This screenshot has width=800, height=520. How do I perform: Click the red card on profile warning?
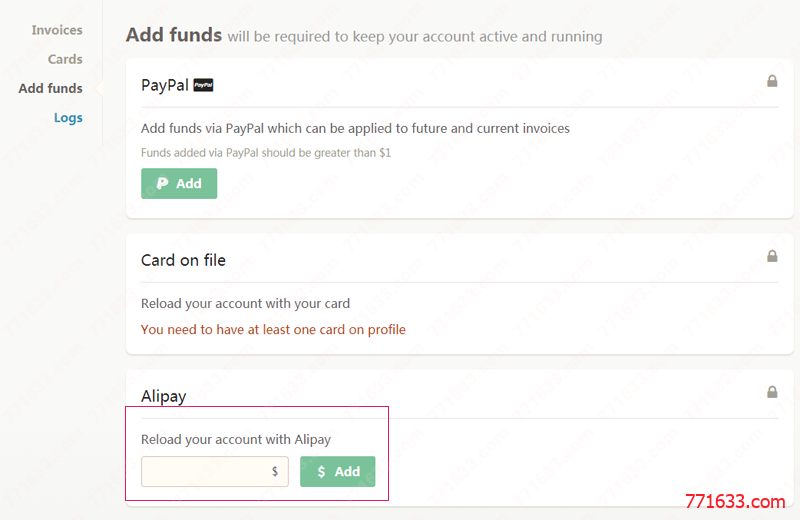pyautogui.click(x=273, y=330)
